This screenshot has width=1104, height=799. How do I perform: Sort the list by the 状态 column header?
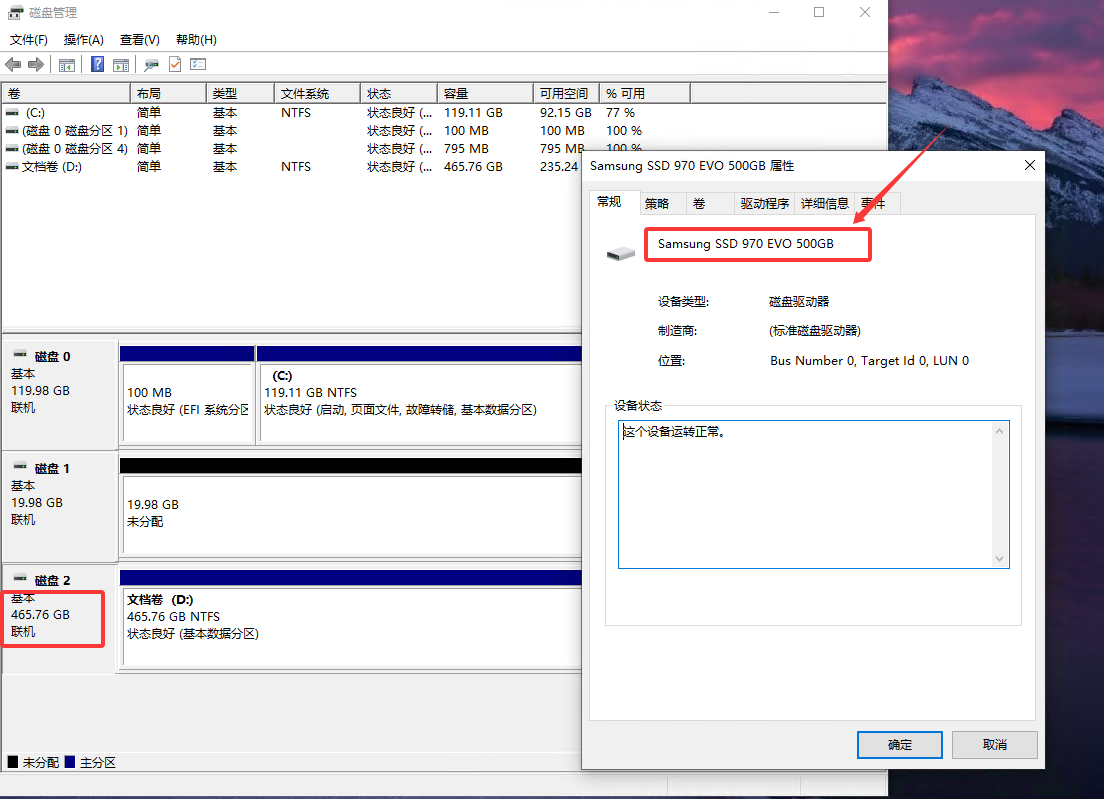[x=399, y=94]
